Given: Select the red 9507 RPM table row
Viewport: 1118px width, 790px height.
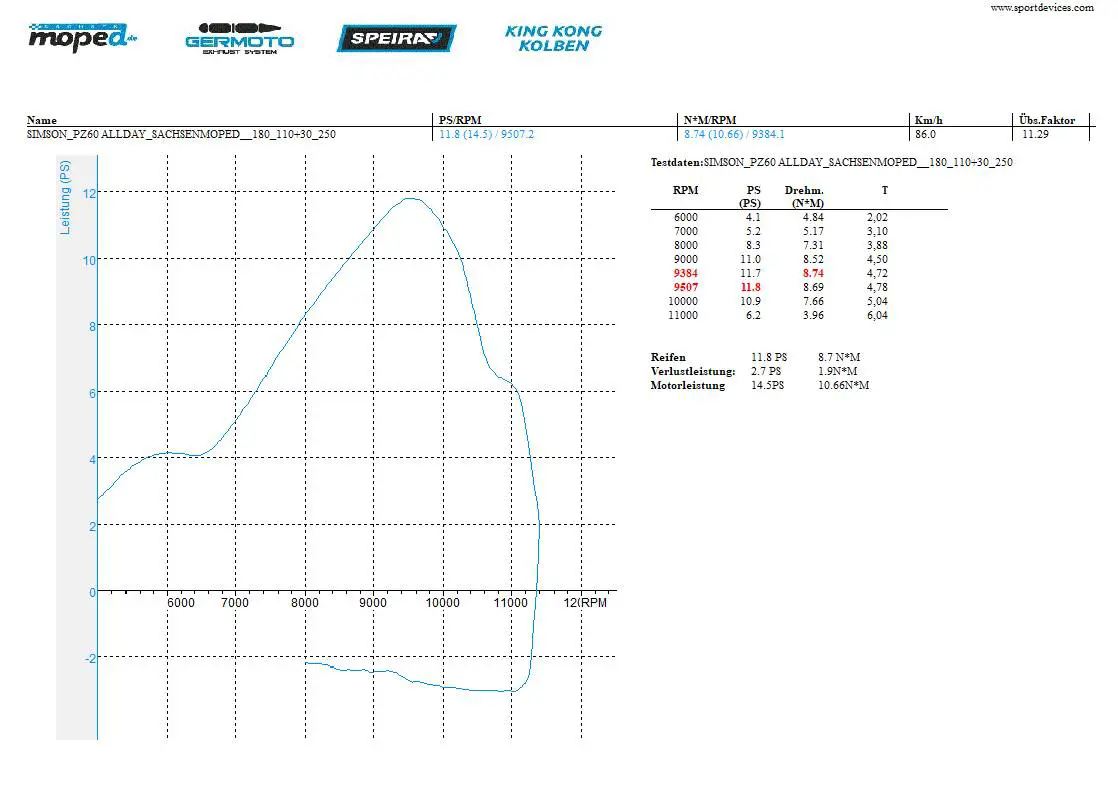Looking at the screenshot, I should pos(685,287).
